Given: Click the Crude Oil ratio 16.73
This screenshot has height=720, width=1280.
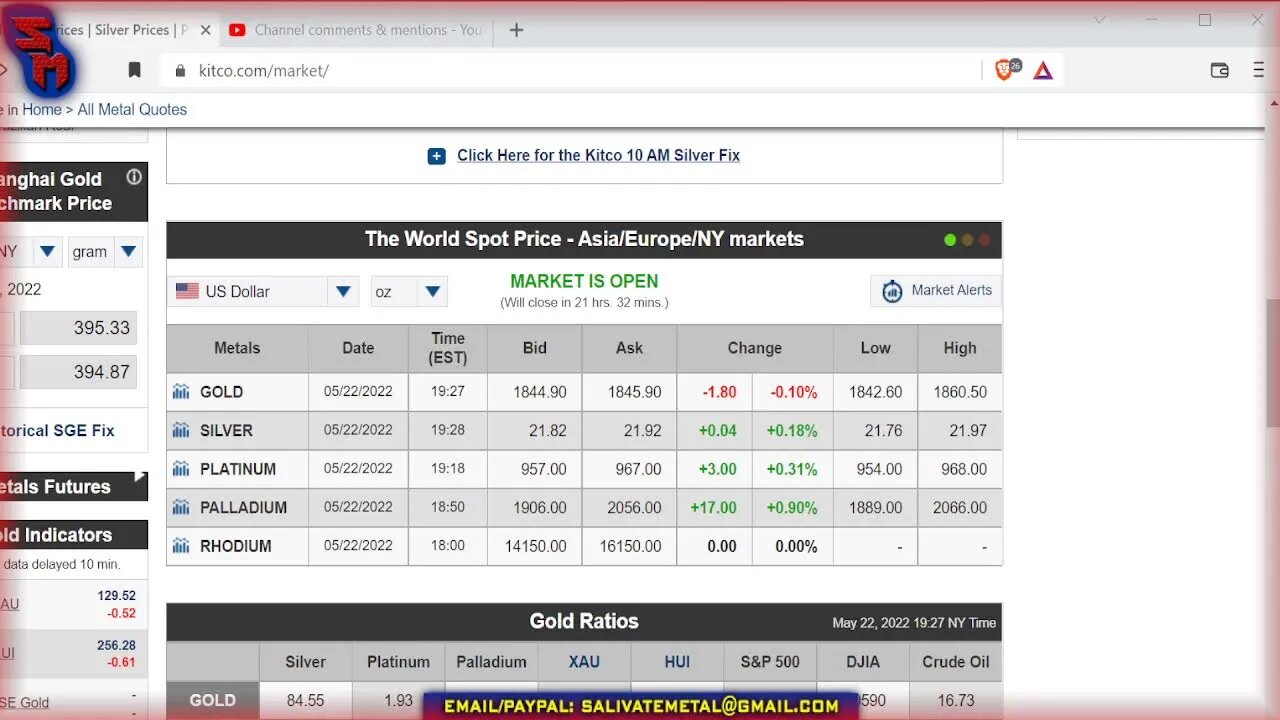Looking at the screenshot, I should click(955, 700).
